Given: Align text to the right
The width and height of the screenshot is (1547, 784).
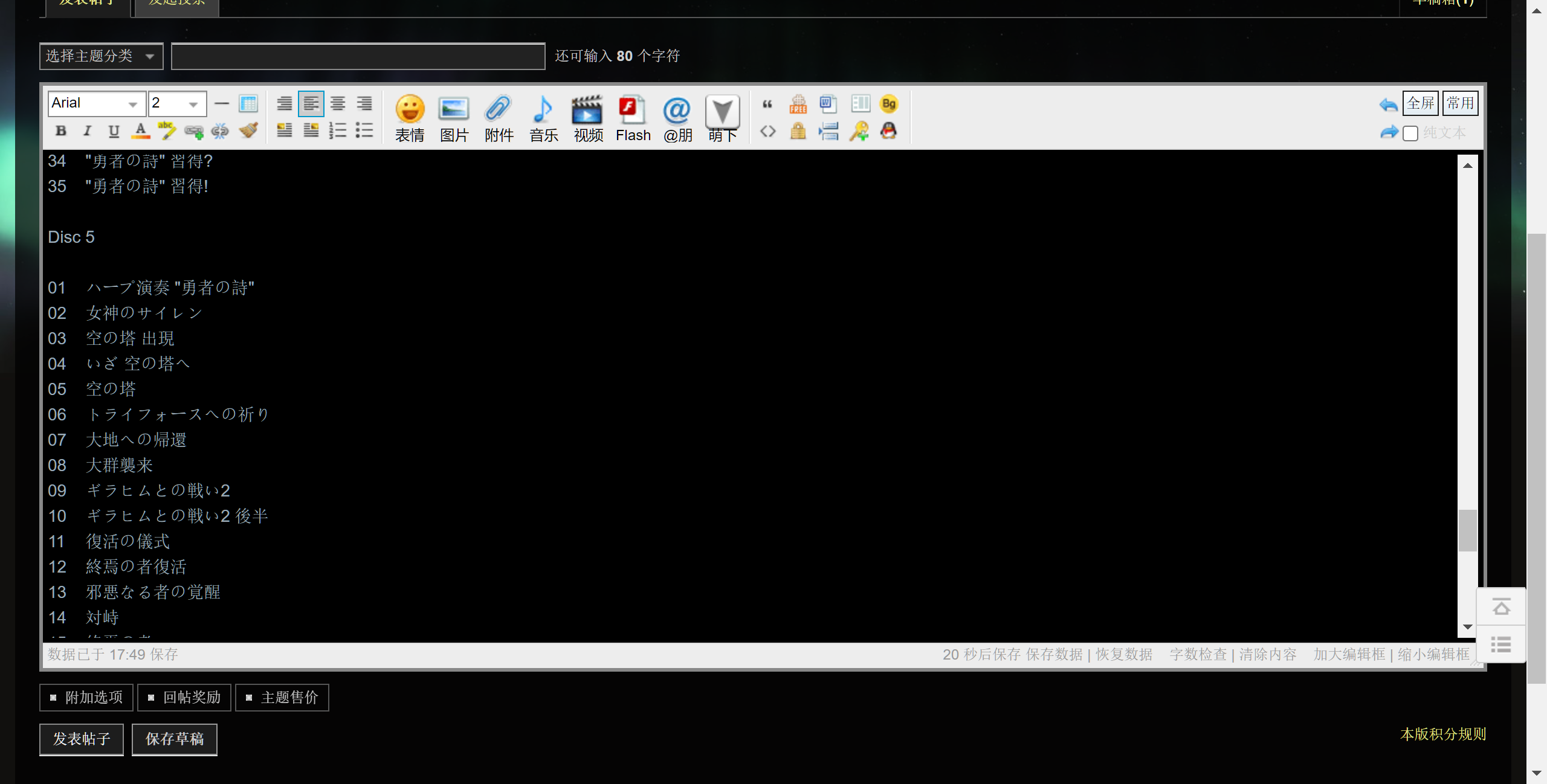Looking at the screenshot, I should point(364,103).
